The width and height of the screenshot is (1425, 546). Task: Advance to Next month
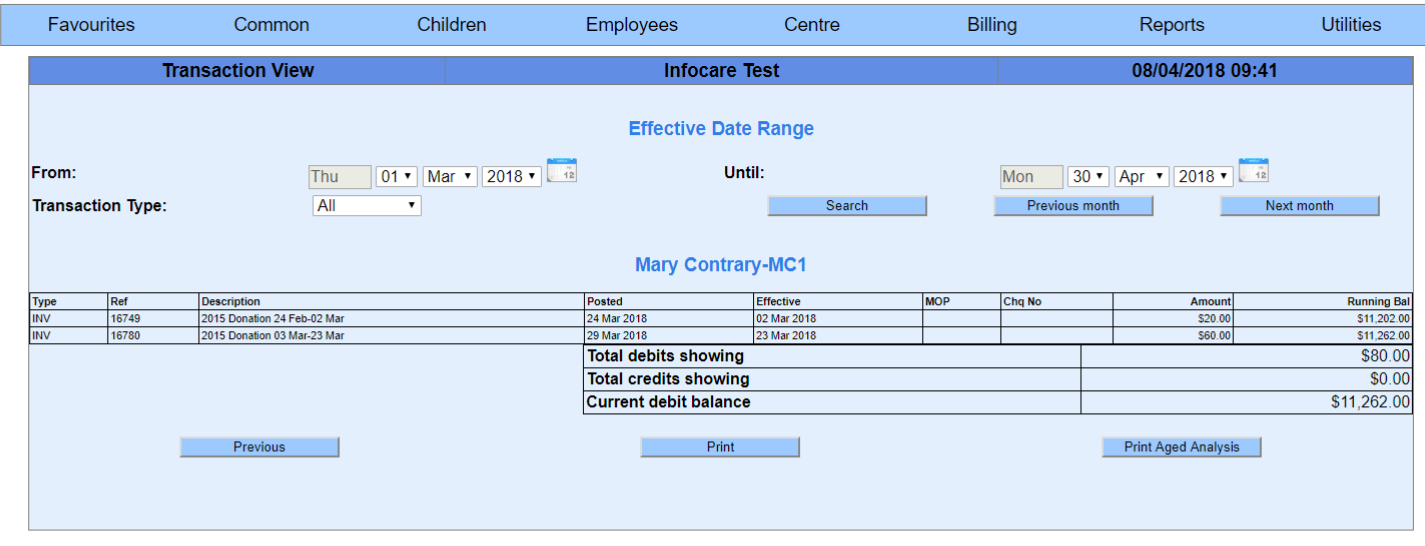pos(1299,206)
